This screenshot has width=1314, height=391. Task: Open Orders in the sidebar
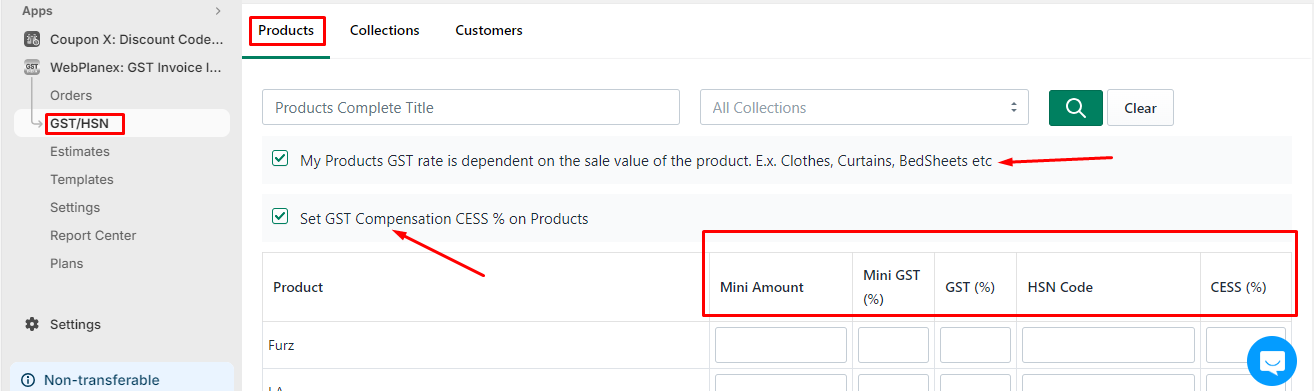(71, 96)
